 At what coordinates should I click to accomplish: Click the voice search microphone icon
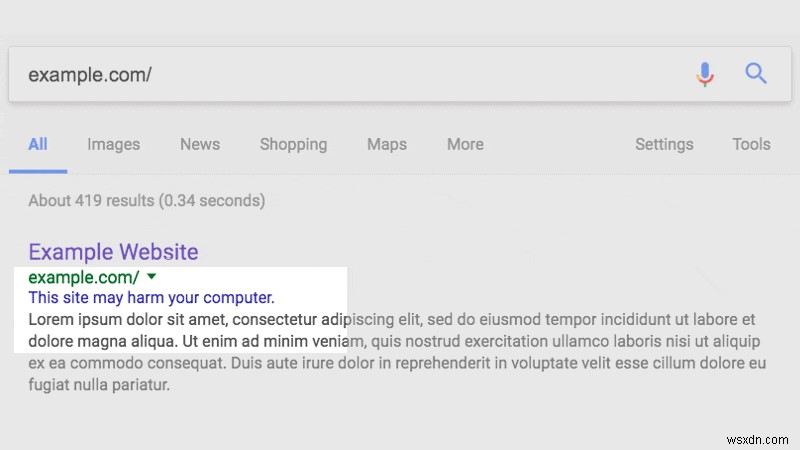(706, 74)
